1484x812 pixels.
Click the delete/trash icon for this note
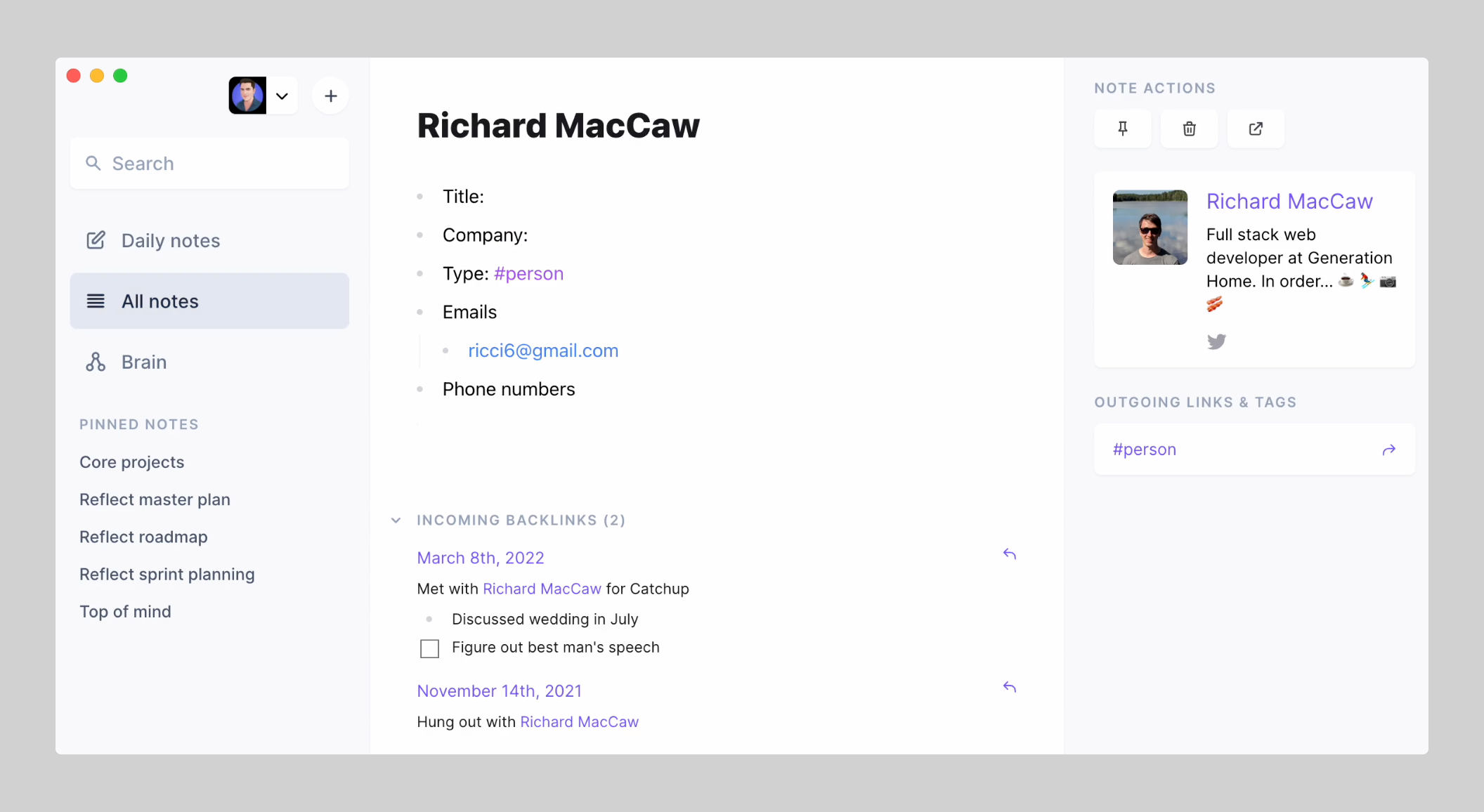[1189, 128]
